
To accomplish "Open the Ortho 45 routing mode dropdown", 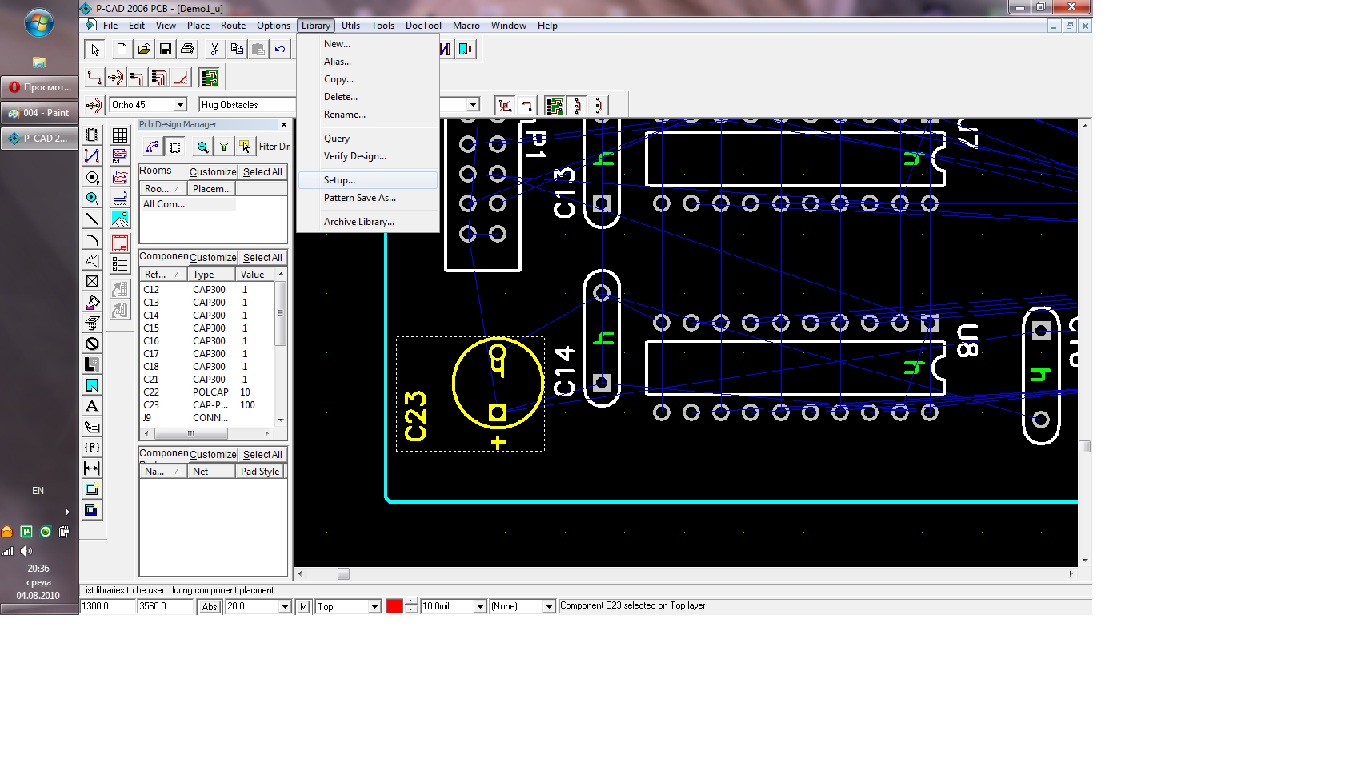I will pos(180,105).
